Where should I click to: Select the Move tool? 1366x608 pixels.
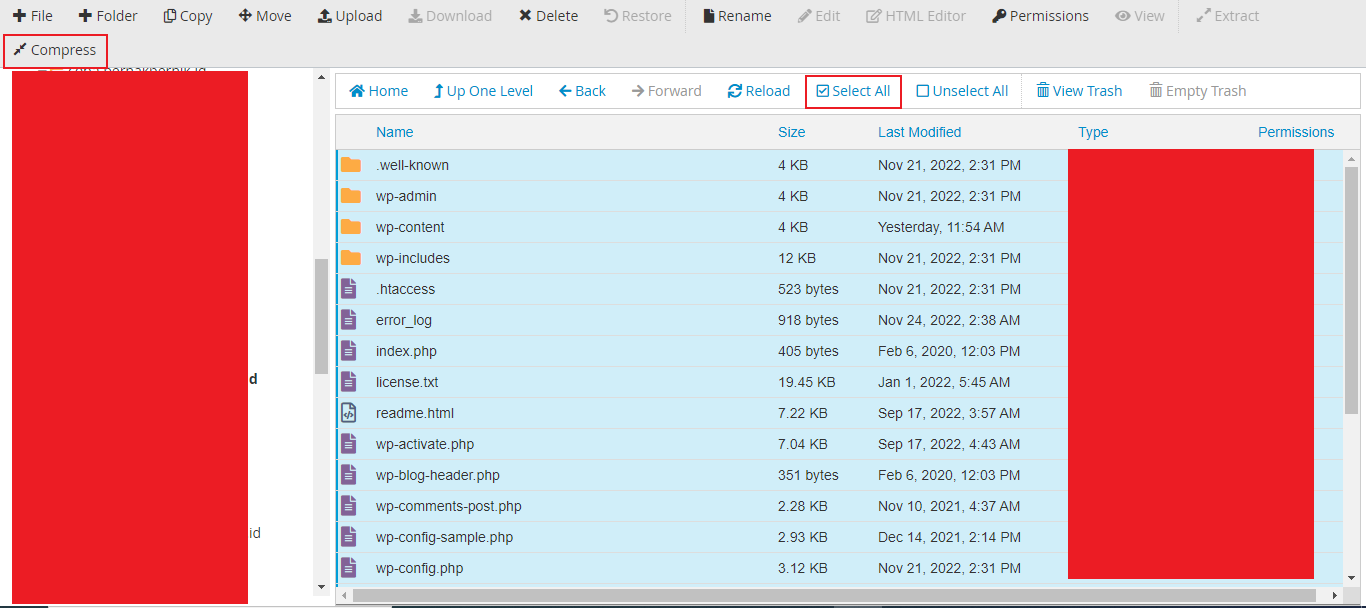(264, 15)
